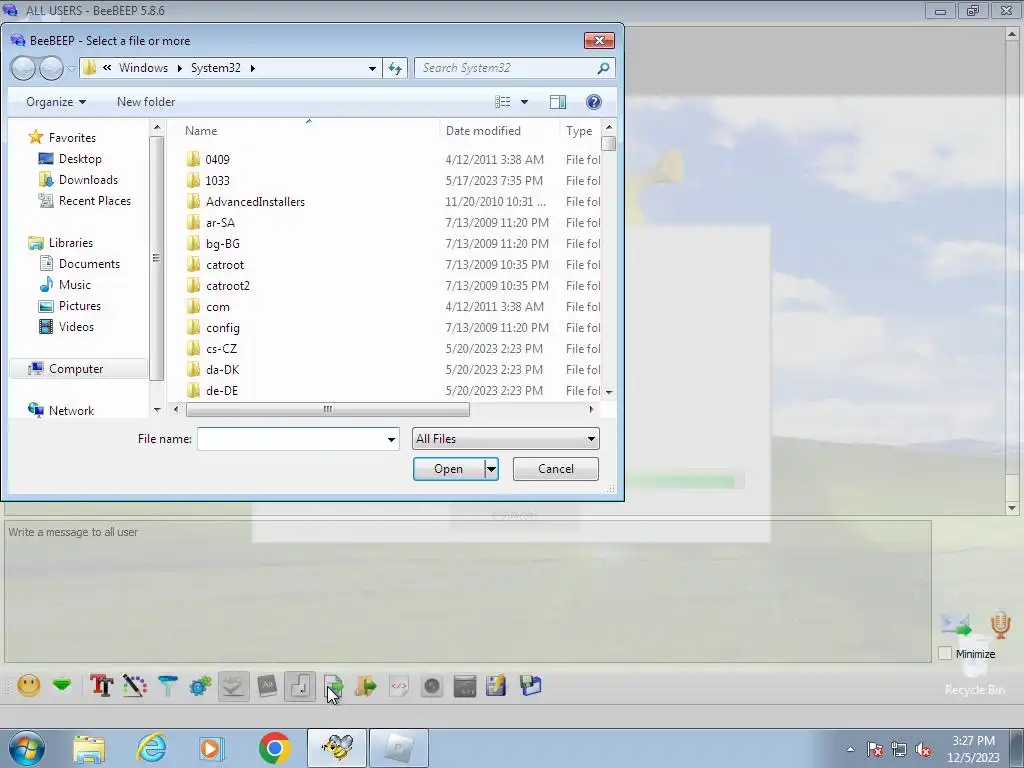1024x768 pixels.
Task: Click the code snippet icon
Action: pyautogui.click(x=399, y=686)
